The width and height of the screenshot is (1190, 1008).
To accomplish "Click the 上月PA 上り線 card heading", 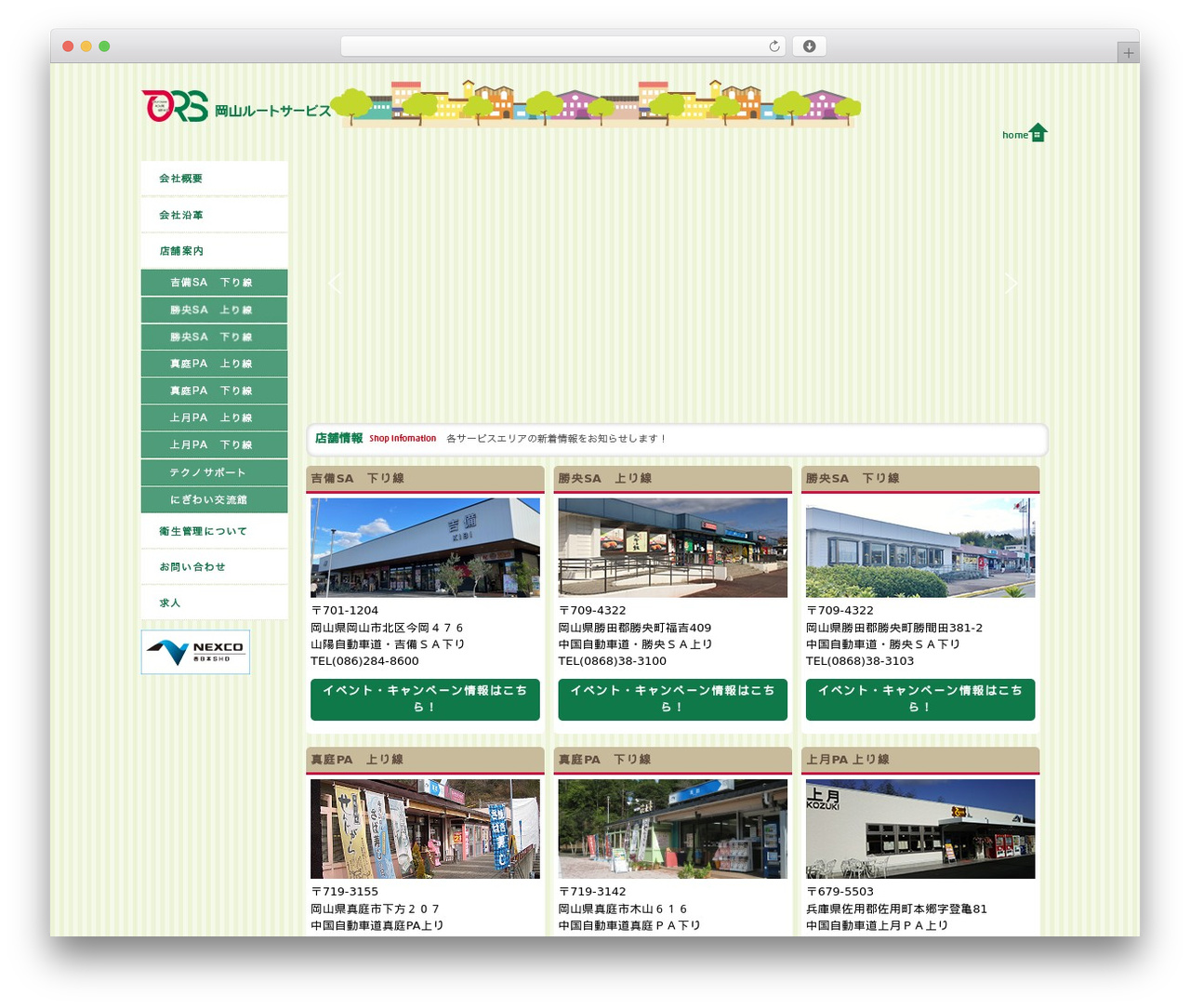I will click(x=919, y=760).
